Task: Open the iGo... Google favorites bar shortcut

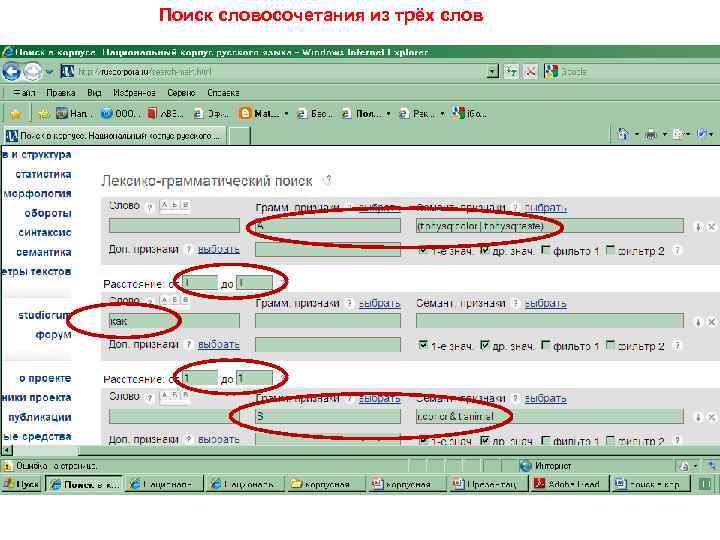Action: point(469,113)
